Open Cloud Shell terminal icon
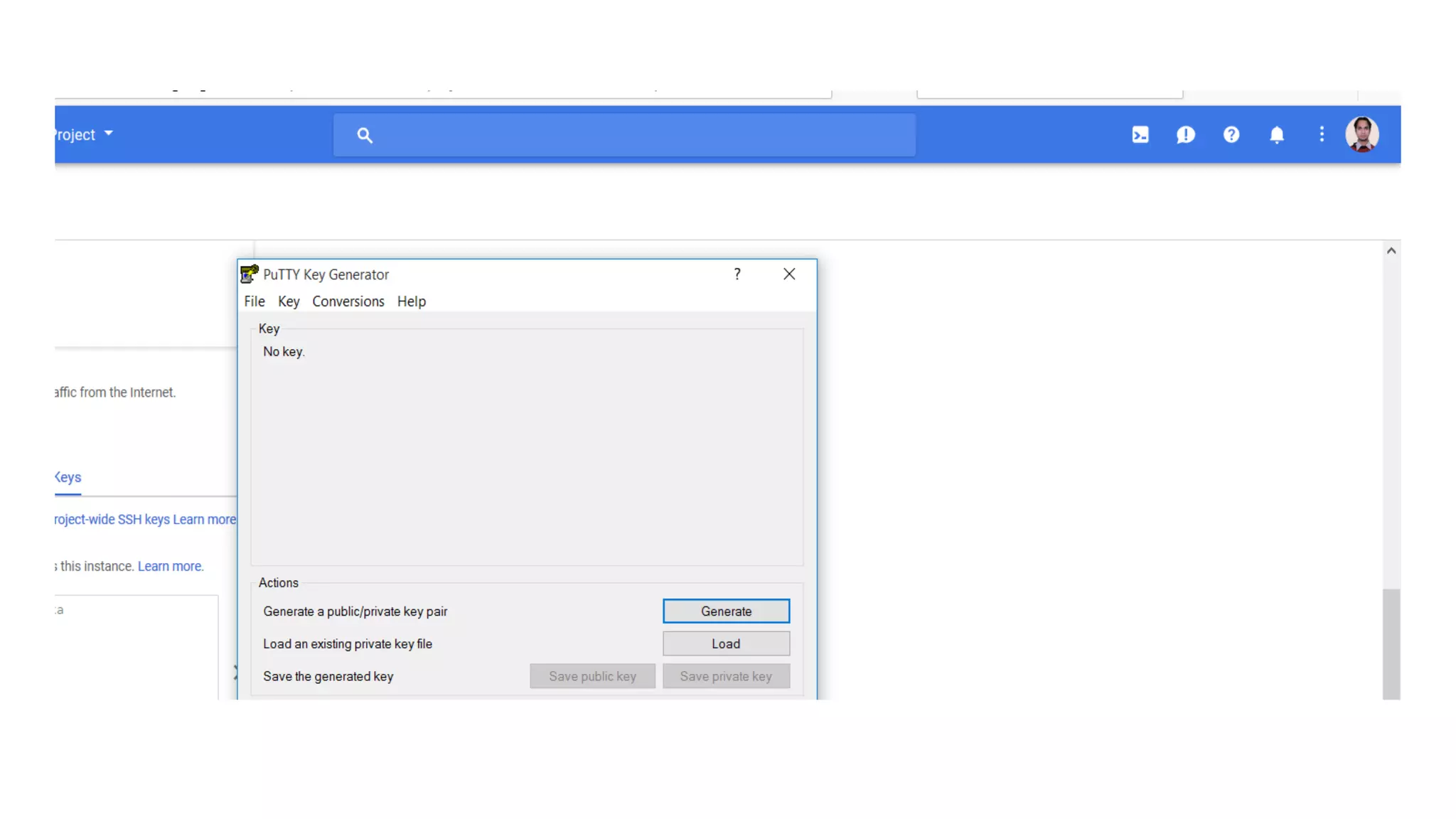 (1140, 135)
